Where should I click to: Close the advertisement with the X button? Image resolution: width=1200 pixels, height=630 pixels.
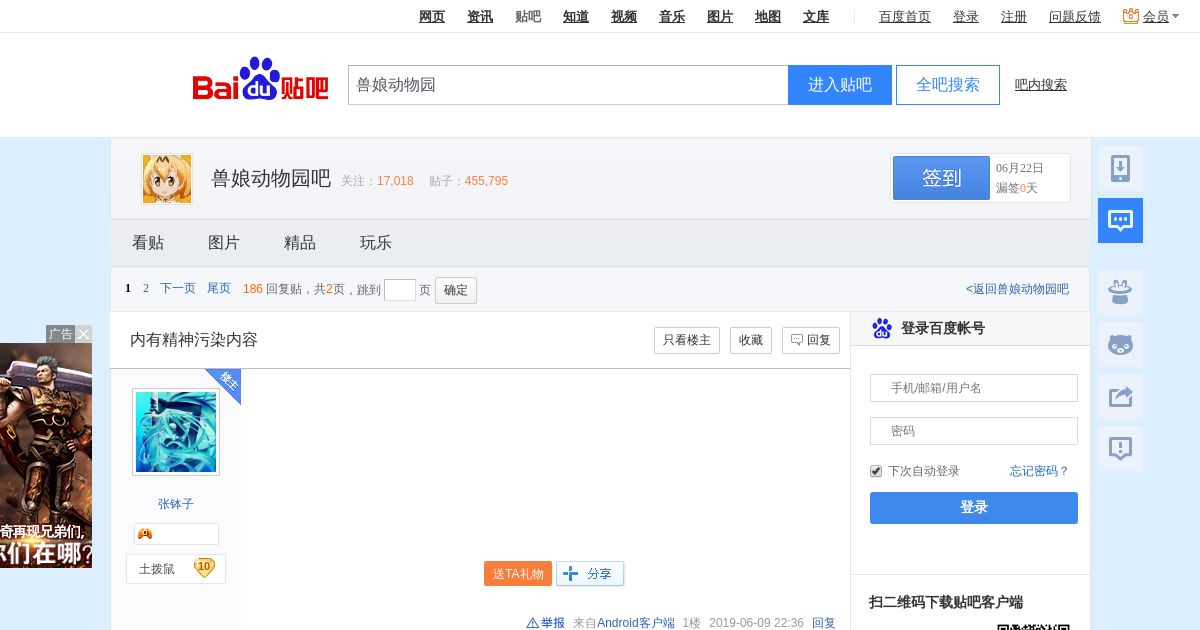84,334
